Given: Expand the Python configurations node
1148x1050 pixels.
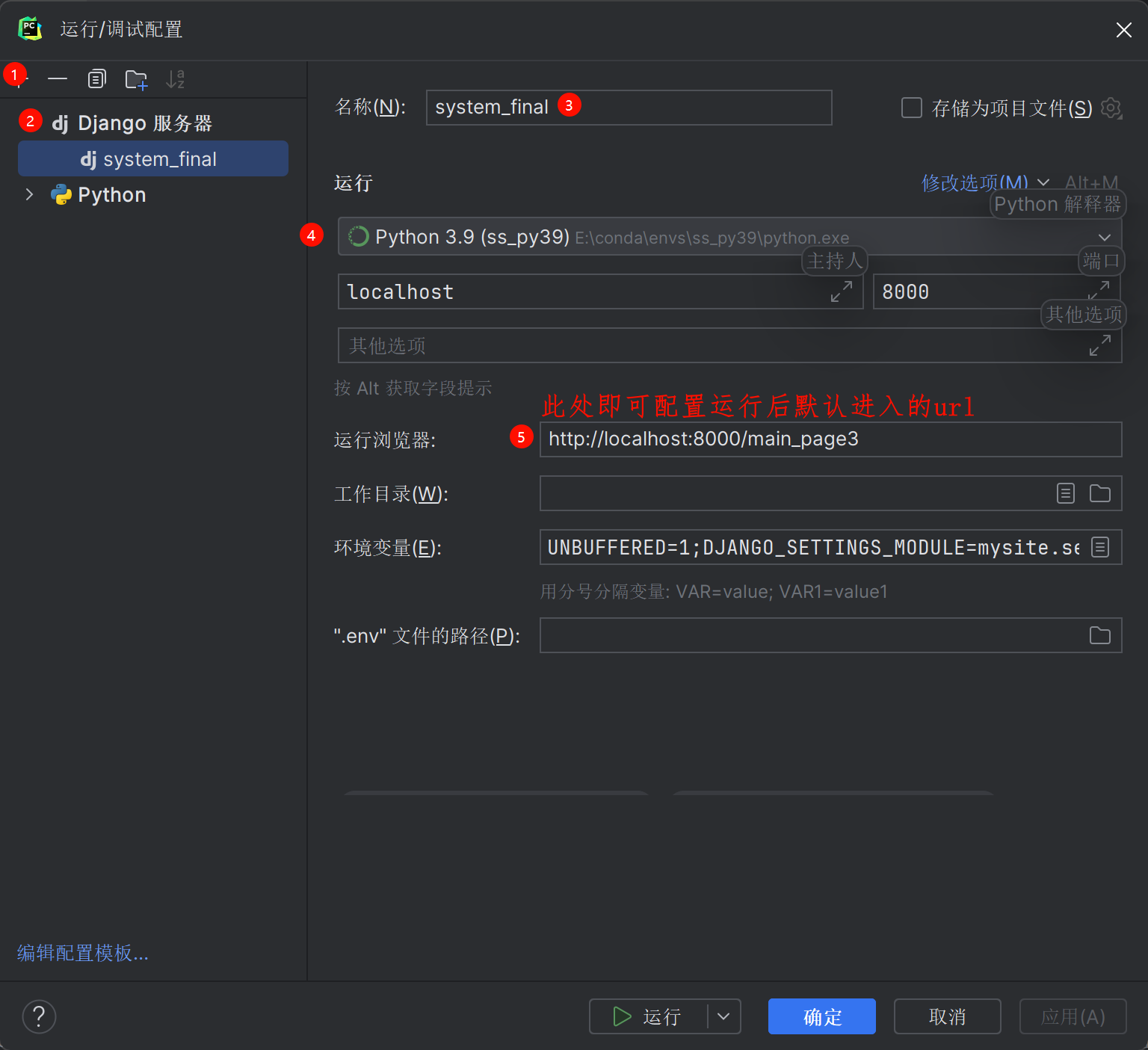Looking at the screenshot, I should pos(29,194).
